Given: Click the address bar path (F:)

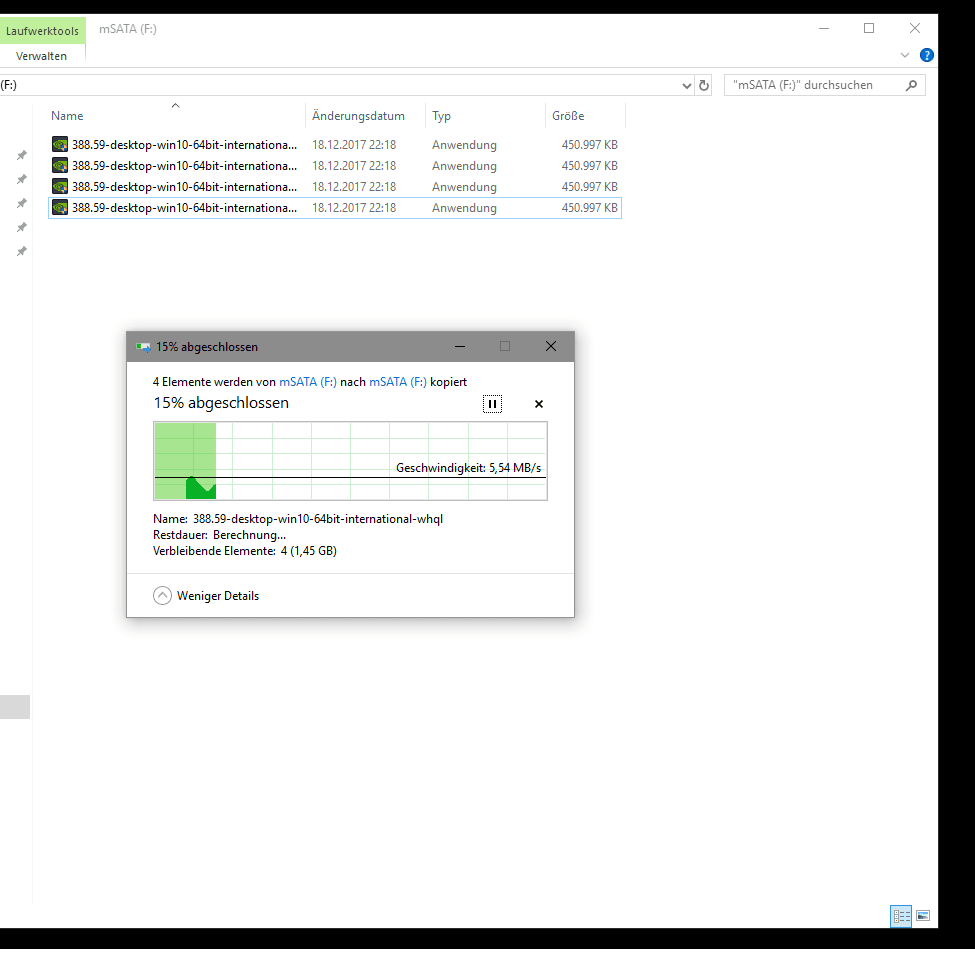Looking at the screenshot, I should (x=9, y=85).
